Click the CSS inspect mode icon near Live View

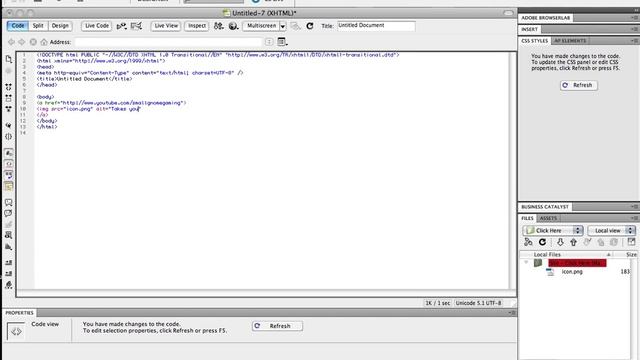point(136,26)
